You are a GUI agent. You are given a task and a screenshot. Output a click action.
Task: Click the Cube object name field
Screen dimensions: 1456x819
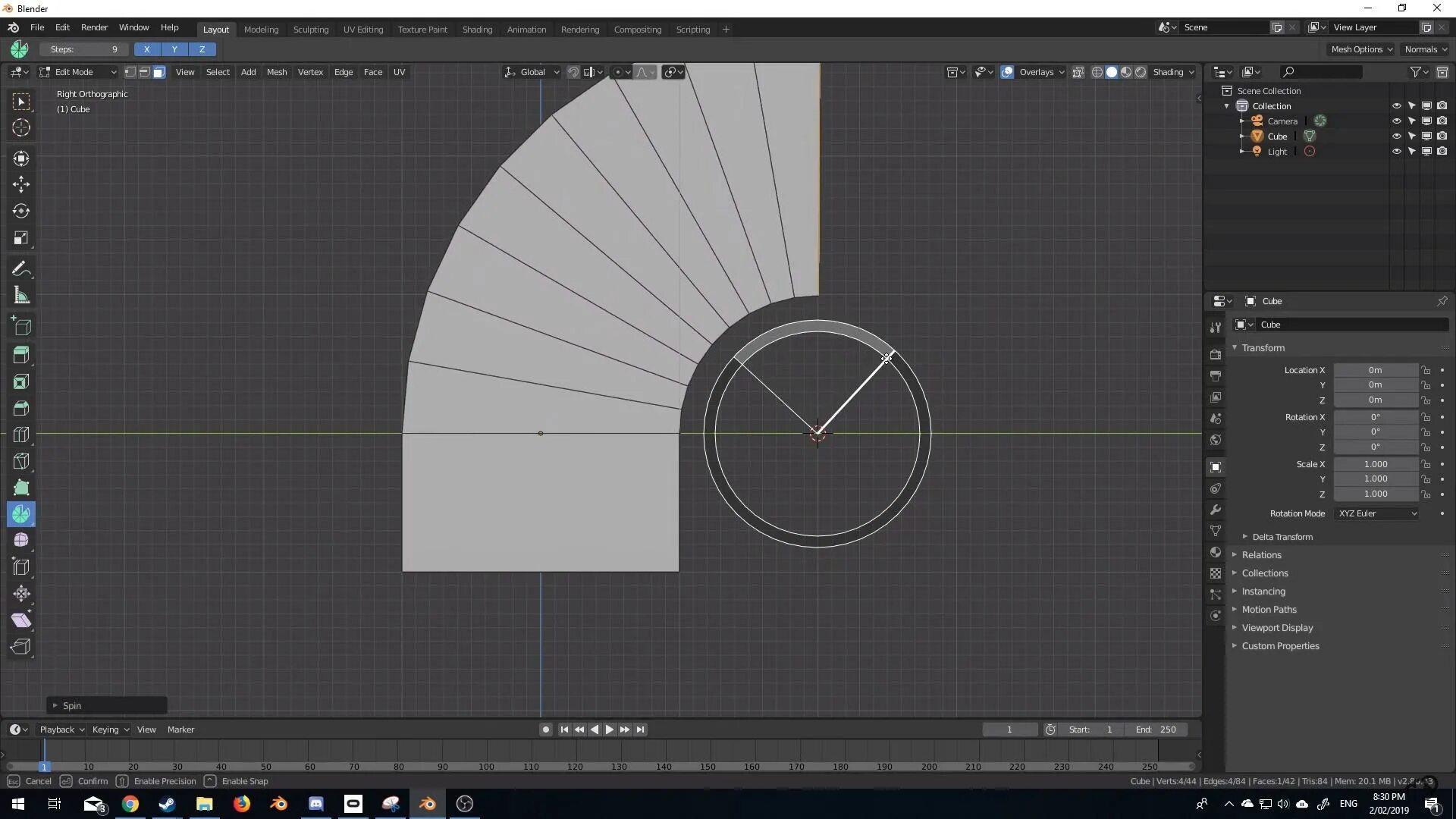1351,325
